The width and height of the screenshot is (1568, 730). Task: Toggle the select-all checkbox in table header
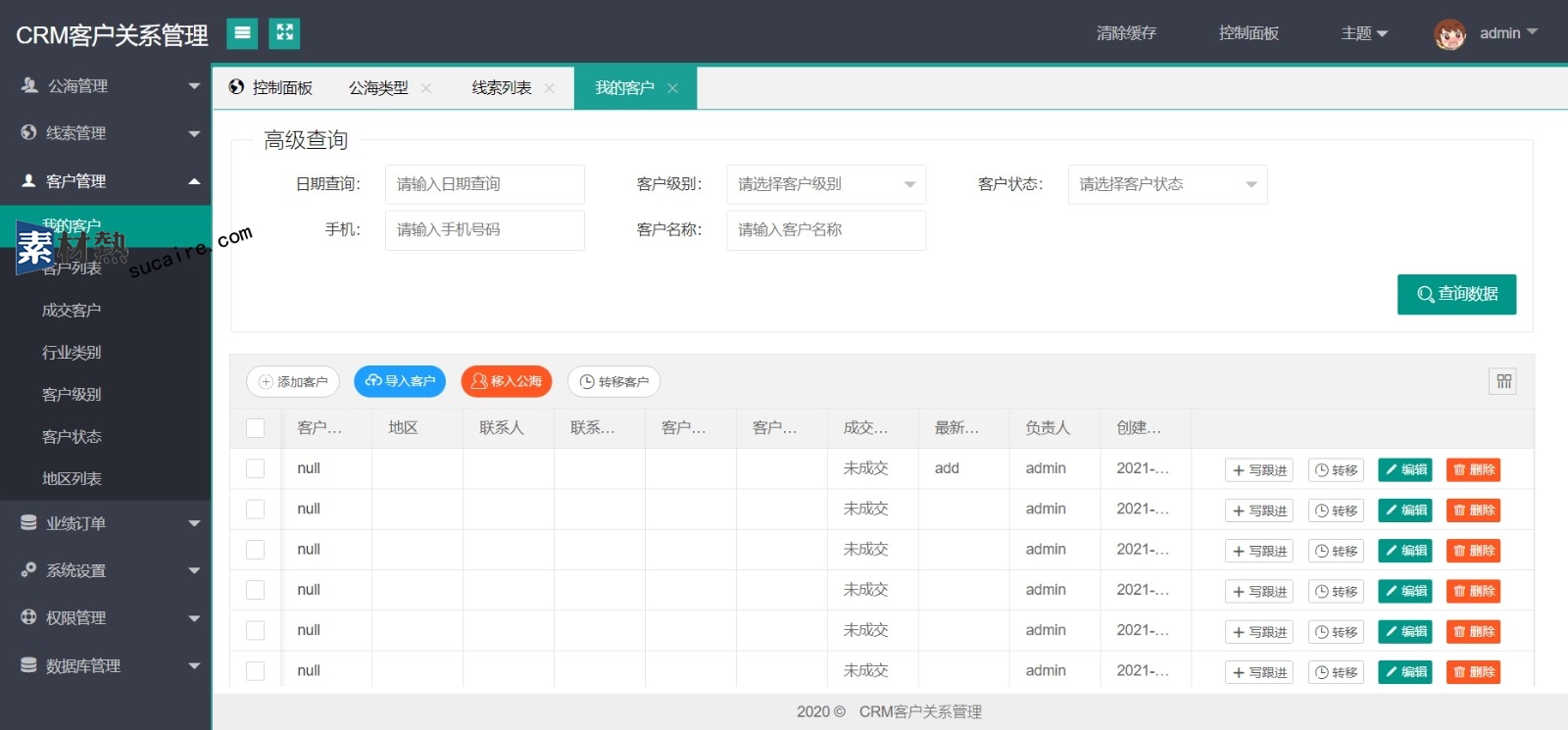[x=256, y=428]
